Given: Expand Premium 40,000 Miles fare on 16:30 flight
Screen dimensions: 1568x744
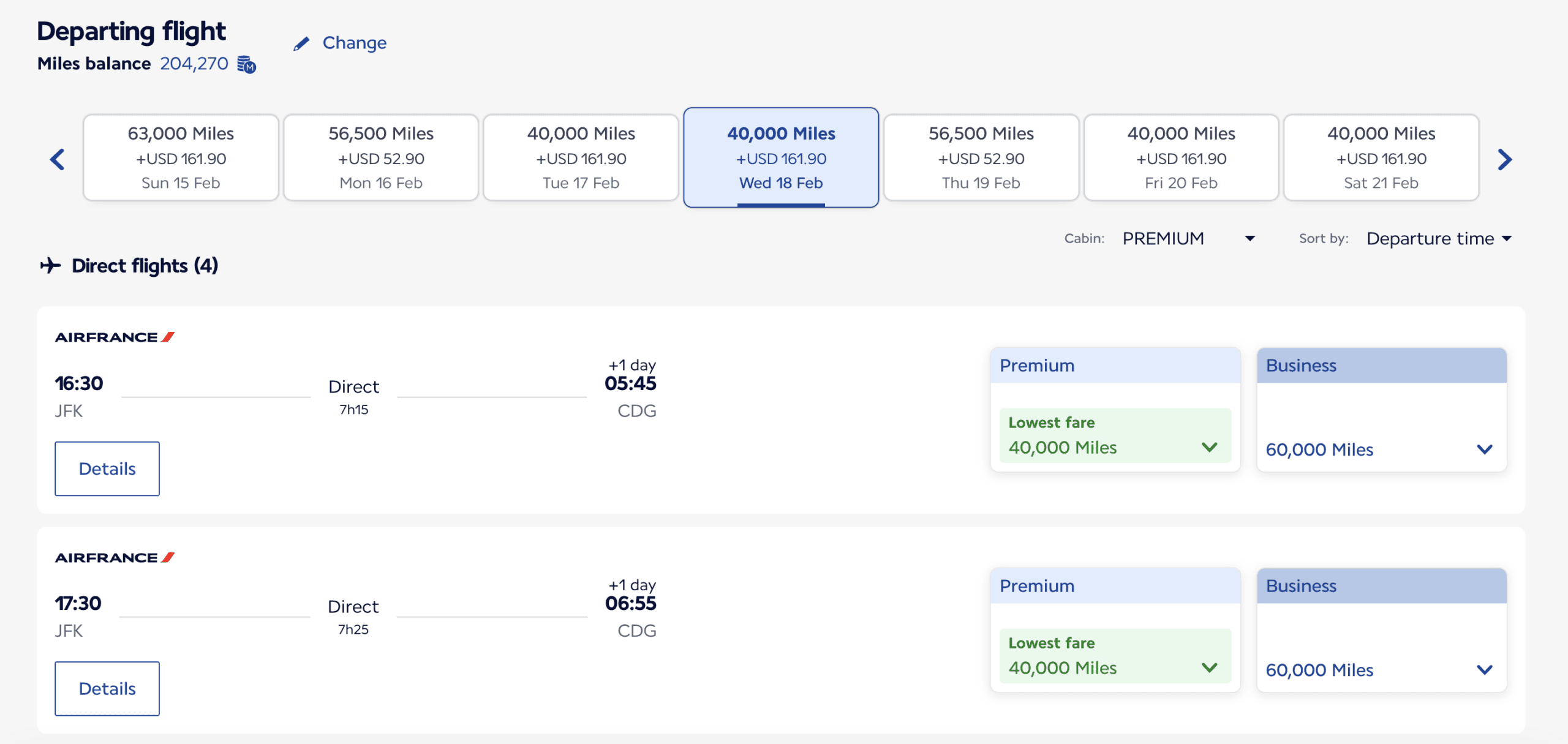Looking at the screenshot, I should [x=1210, y=447].
